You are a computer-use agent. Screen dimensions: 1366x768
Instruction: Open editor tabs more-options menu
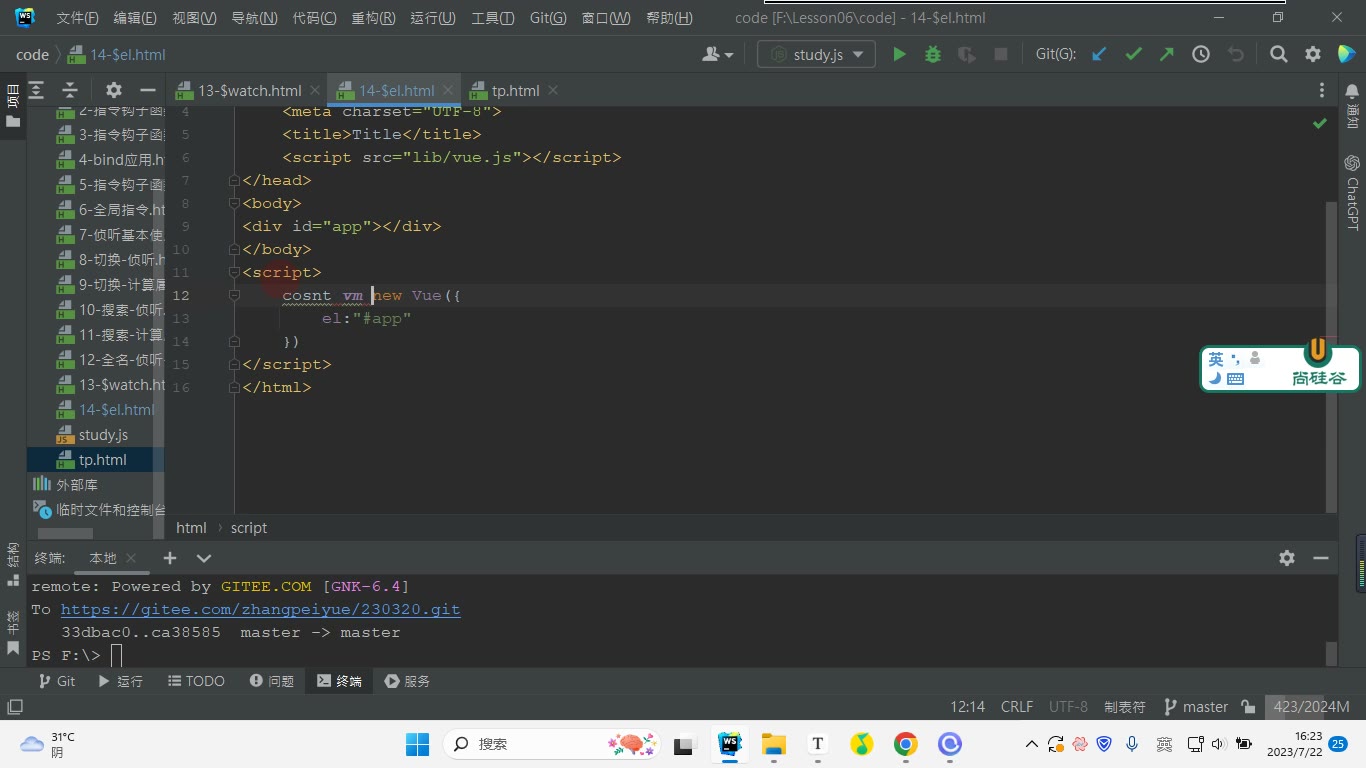[1323, 90]
